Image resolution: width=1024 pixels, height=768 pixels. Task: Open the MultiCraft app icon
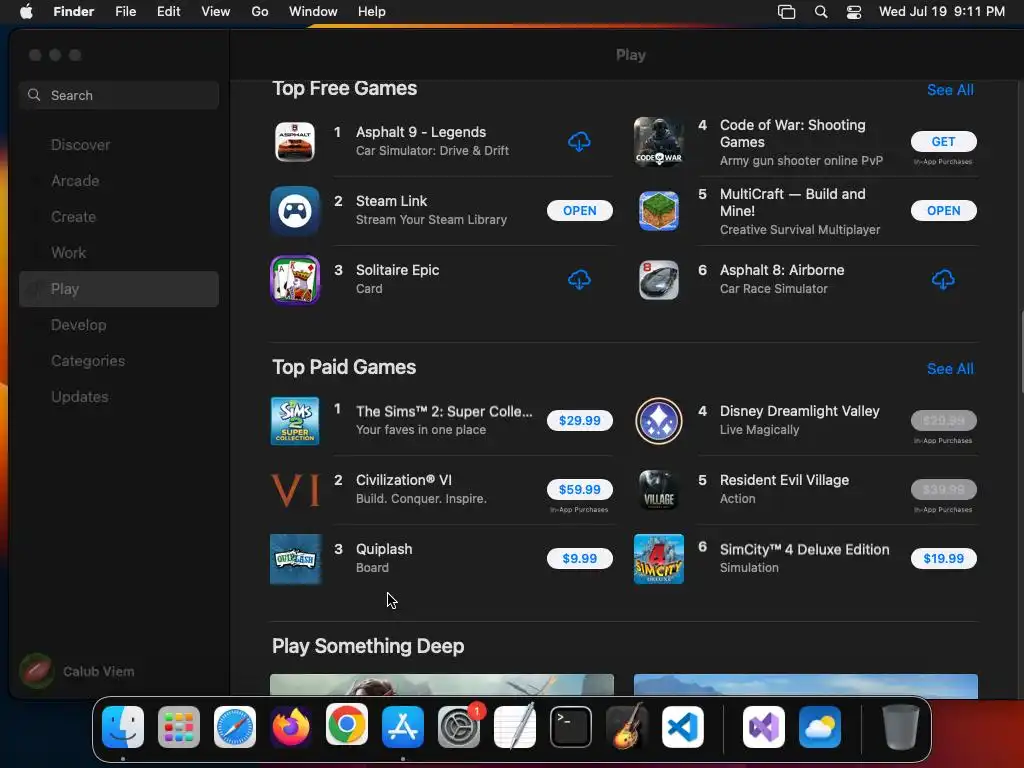tap(659, 211)
